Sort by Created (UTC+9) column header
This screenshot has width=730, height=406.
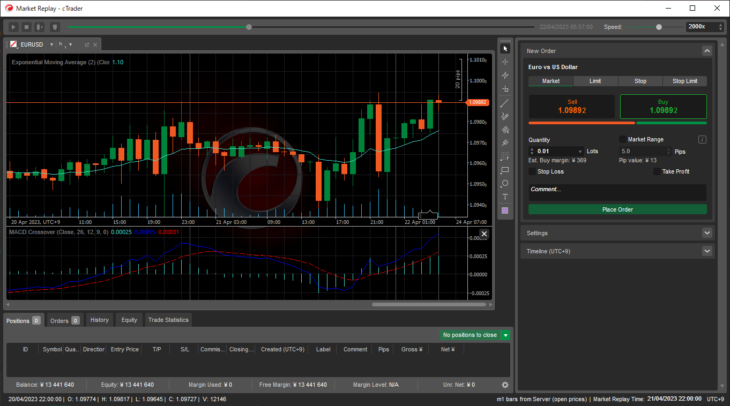click(x=283, y=349)
